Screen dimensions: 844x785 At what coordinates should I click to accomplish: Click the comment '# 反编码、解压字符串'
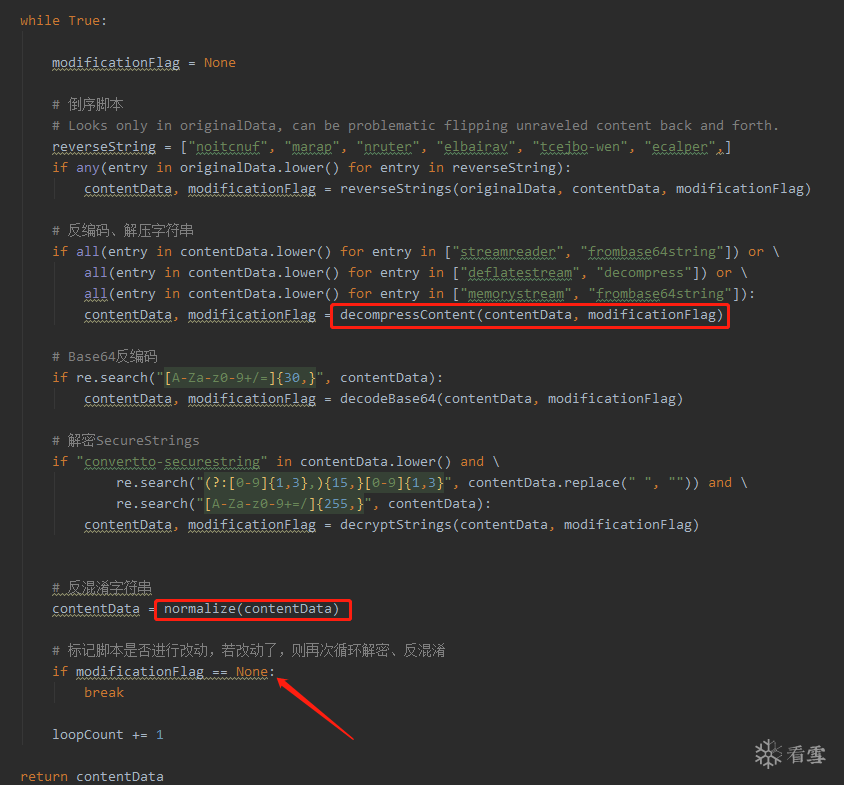[123, 231]
